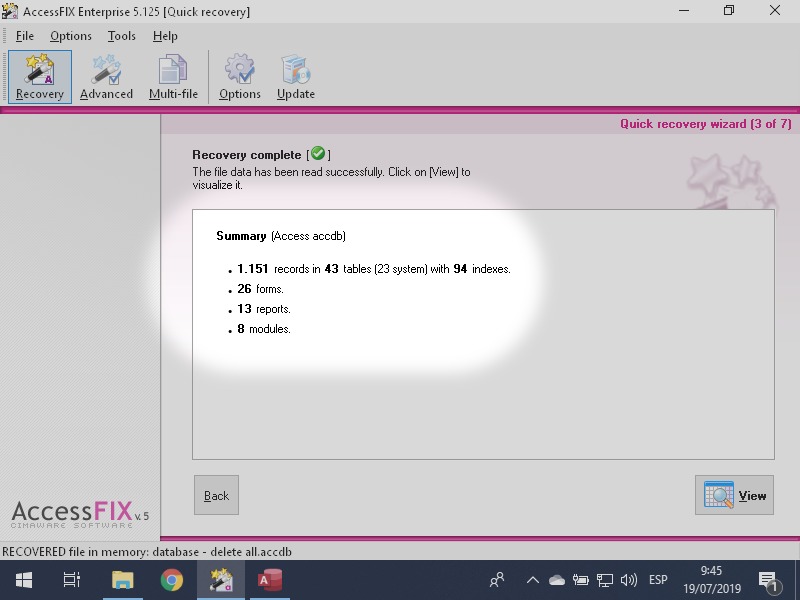800x600 pixels.
Task: Open the Tools menu
Action: pyautogui.click(x=121, y=35)
